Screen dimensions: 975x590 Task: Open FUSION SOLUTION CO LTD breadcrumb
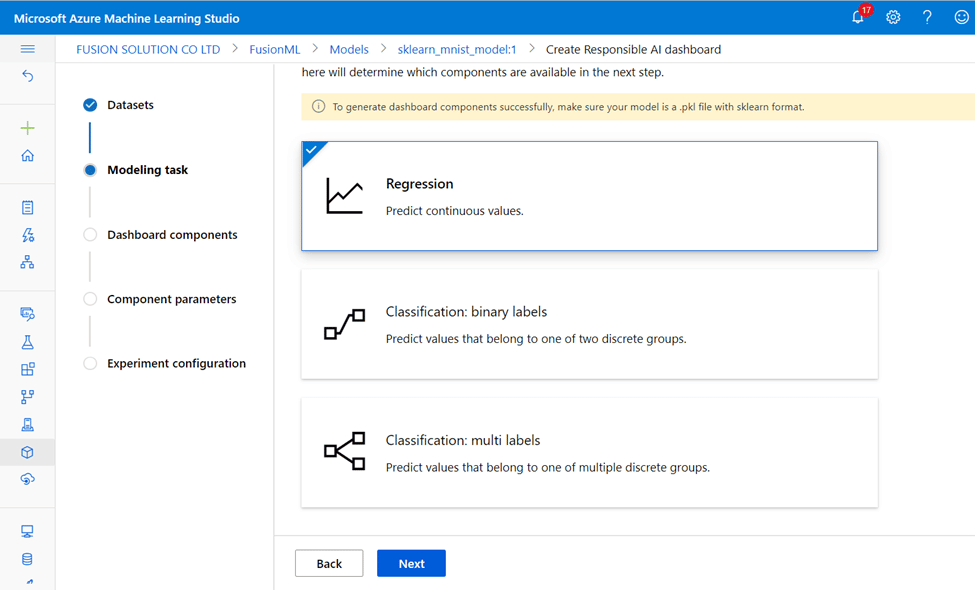pyautogui.click(x=148, y=49)
